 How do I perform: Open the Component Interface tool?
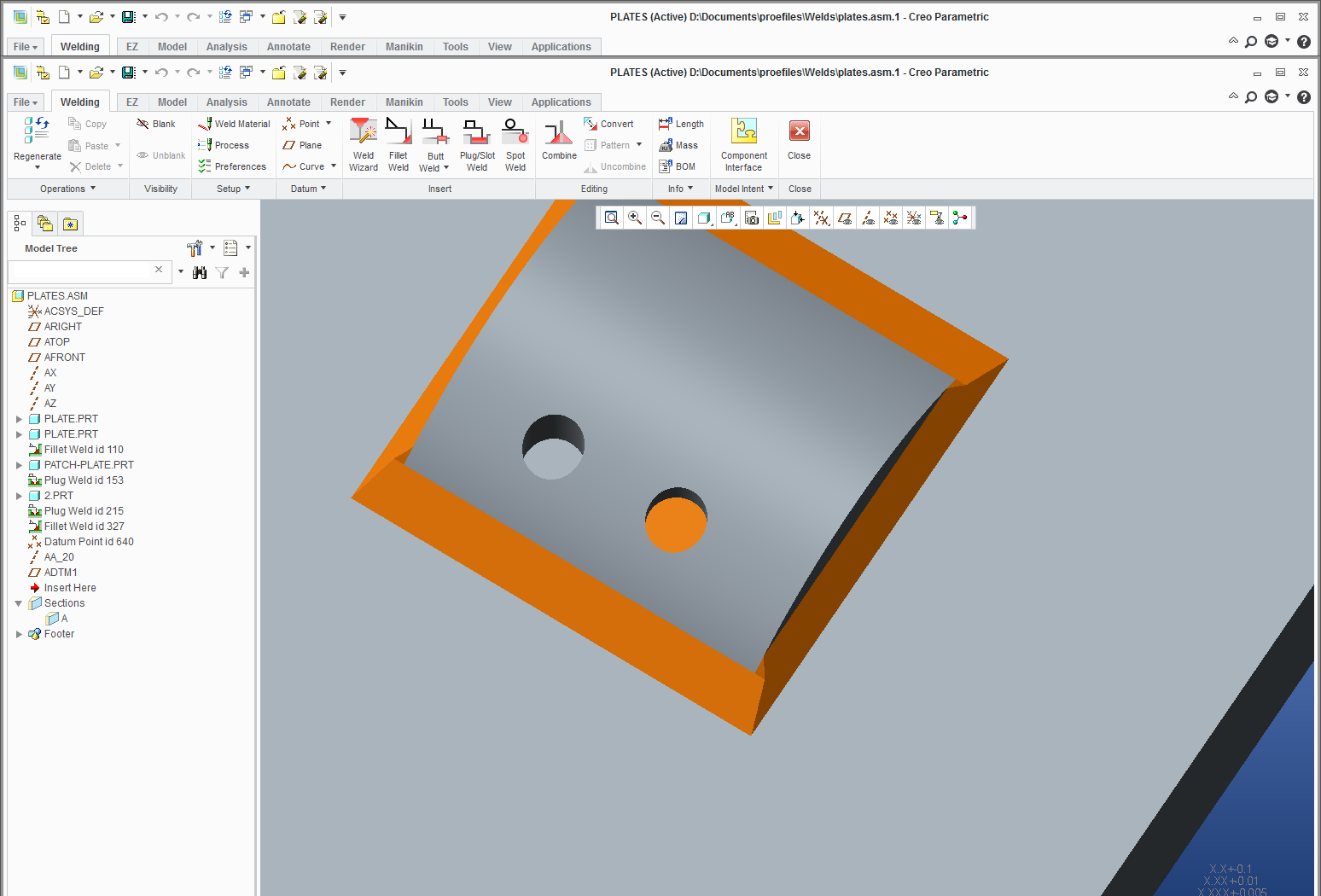[x=744, y=145]
